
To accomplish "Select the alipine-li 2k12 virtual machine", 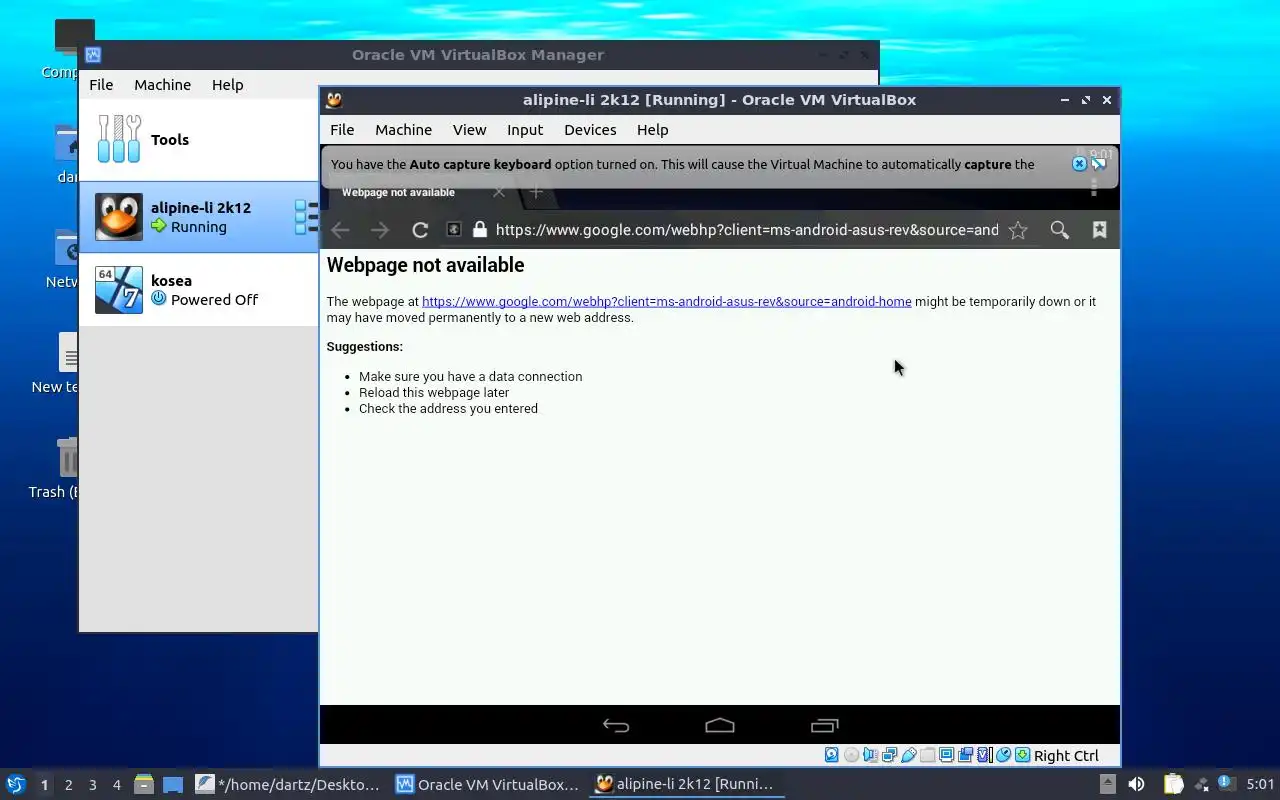I will point(198,217).
